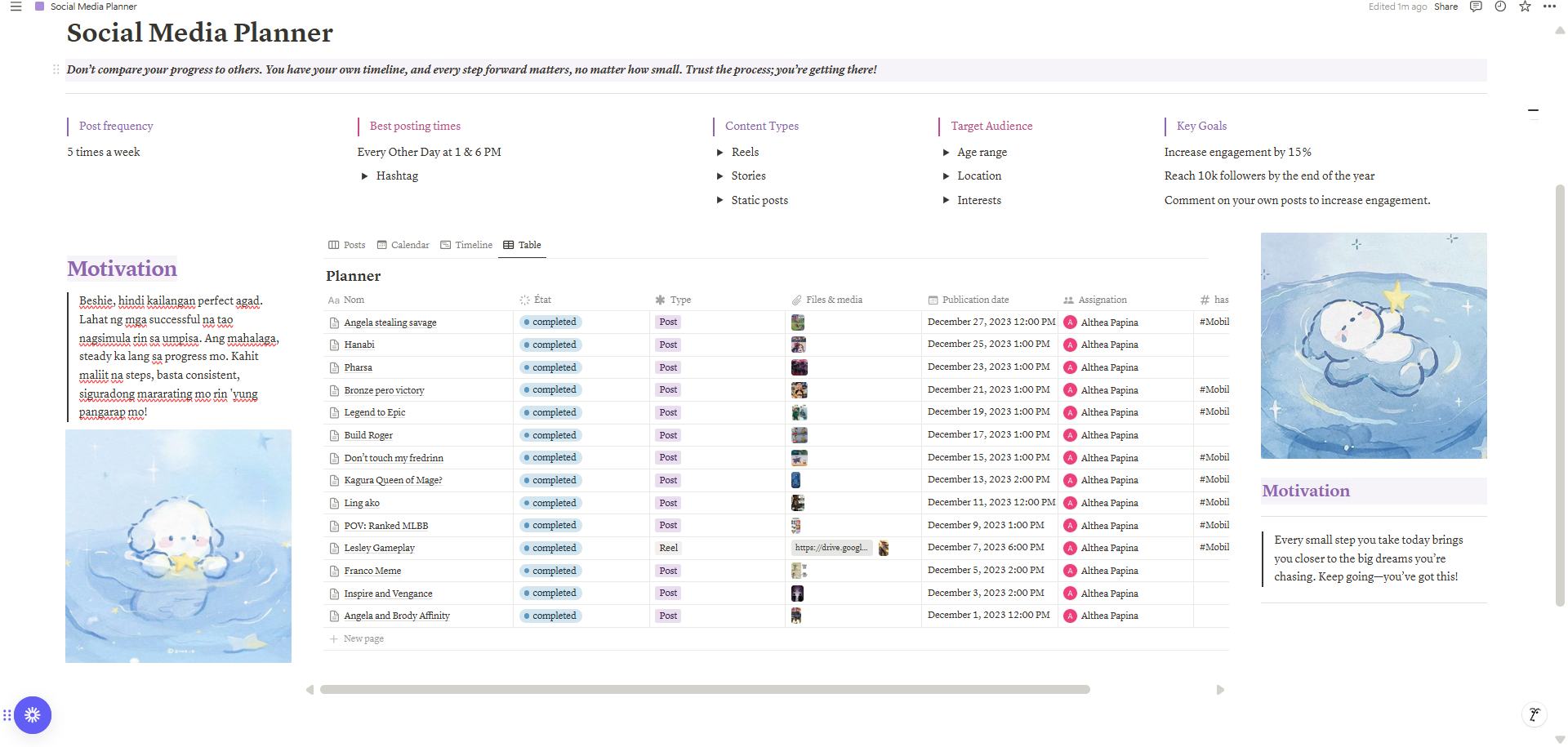Screen dimensions: 1568x747
Task: Expand the Age range toggle
Action: [x=946, y=153]
